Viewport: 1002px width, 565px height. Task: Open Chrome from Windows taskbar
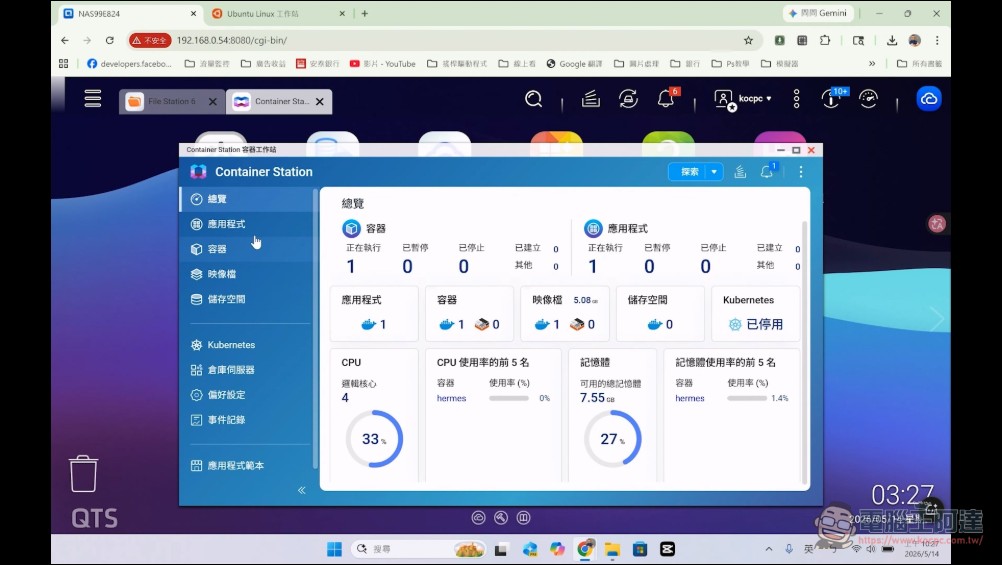pos(585,549)
